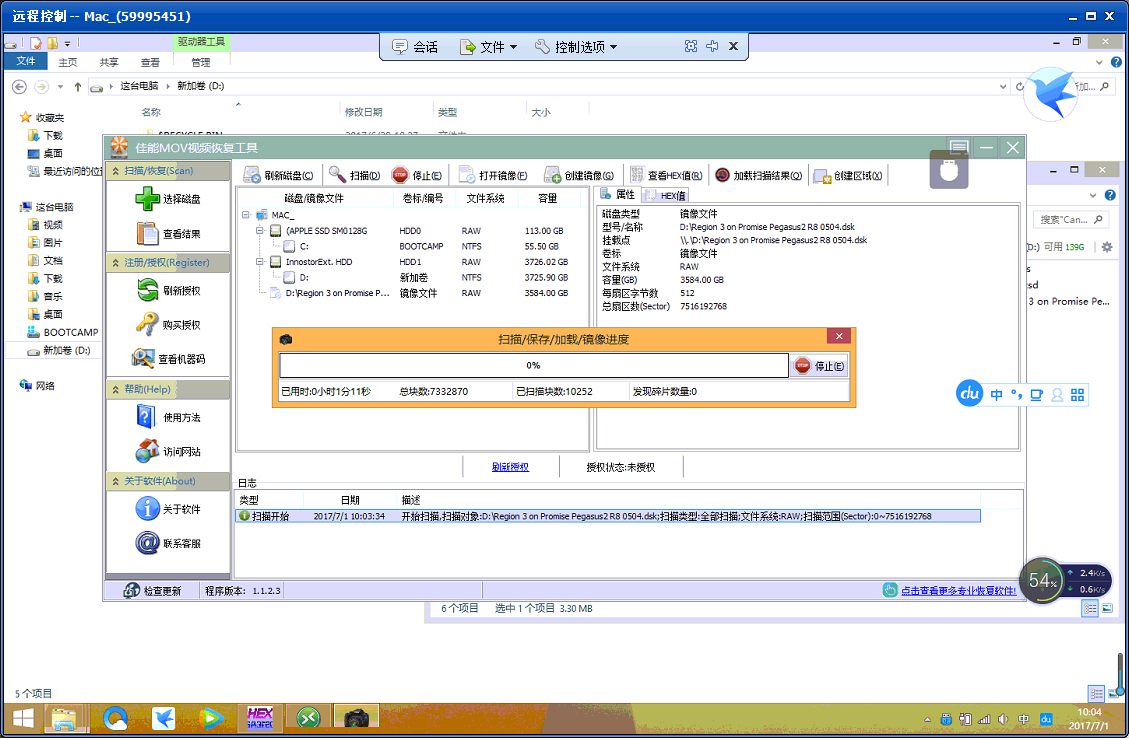
Task: Stop the scan in the progress dialog
Action: (819, 366)
